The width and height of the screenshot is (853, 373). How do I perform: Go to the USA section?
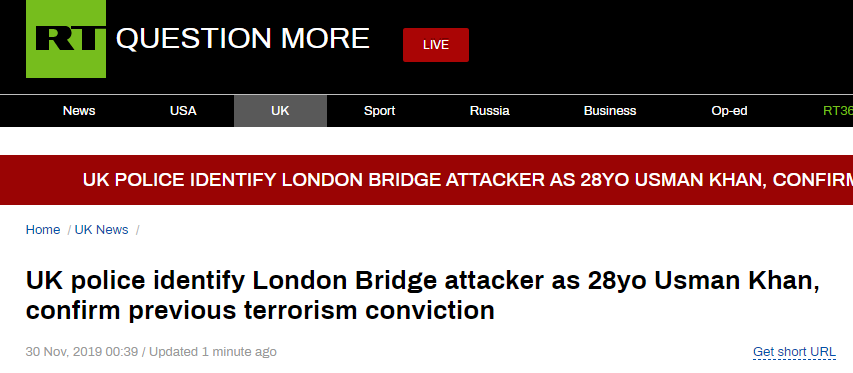[183, 111]
